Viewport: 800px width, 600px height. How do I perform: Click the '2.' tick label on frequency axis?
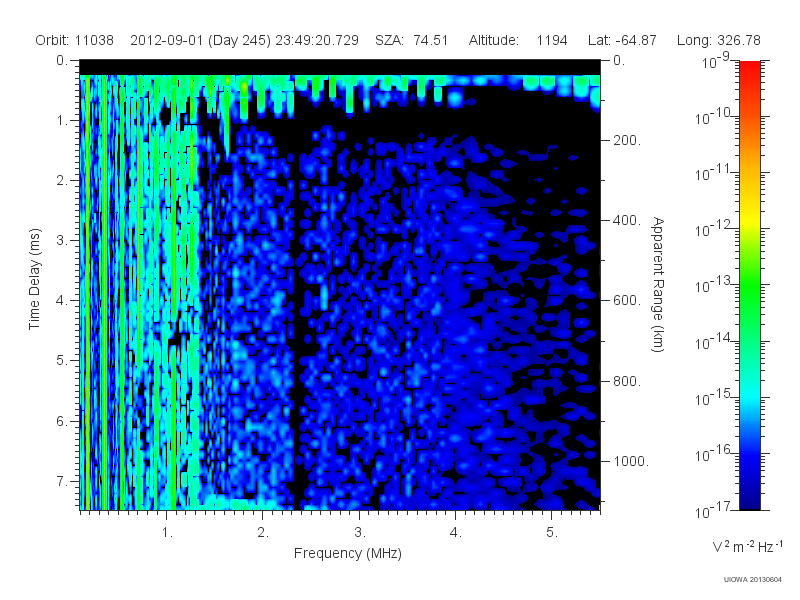coord(263,533)
